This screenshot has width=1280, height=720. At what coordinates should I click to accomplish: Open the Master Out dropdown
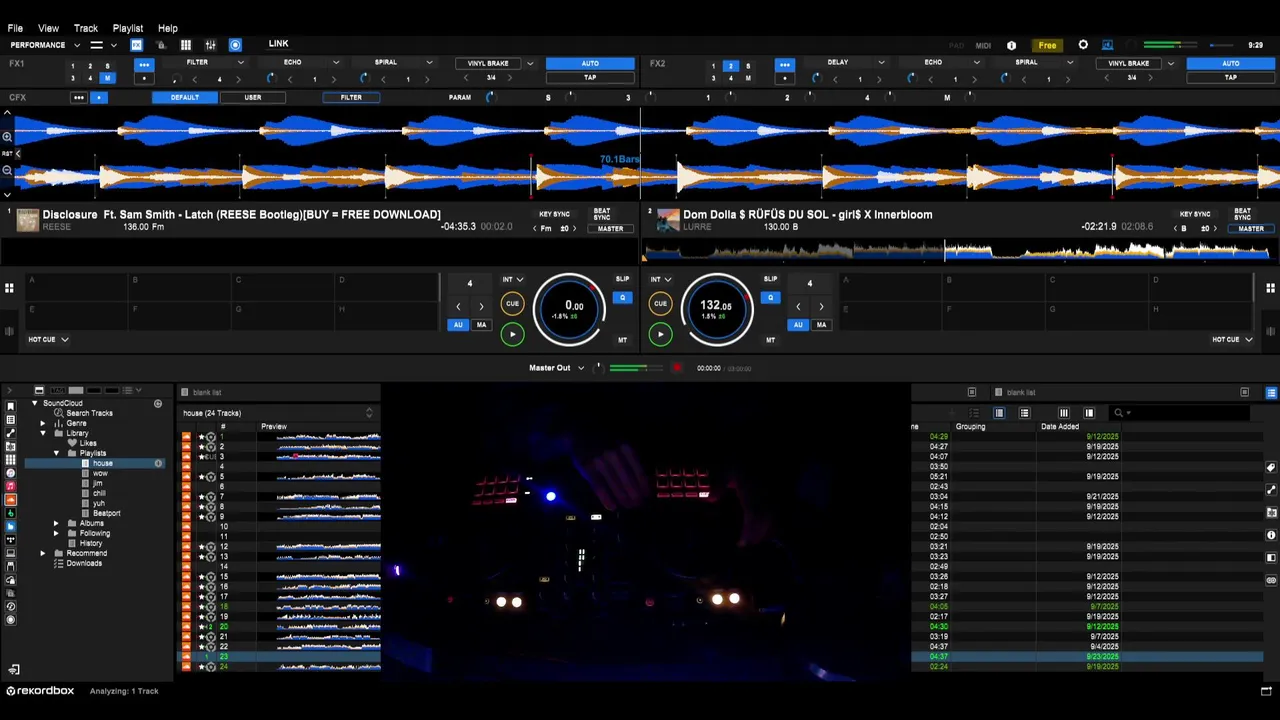557,368
